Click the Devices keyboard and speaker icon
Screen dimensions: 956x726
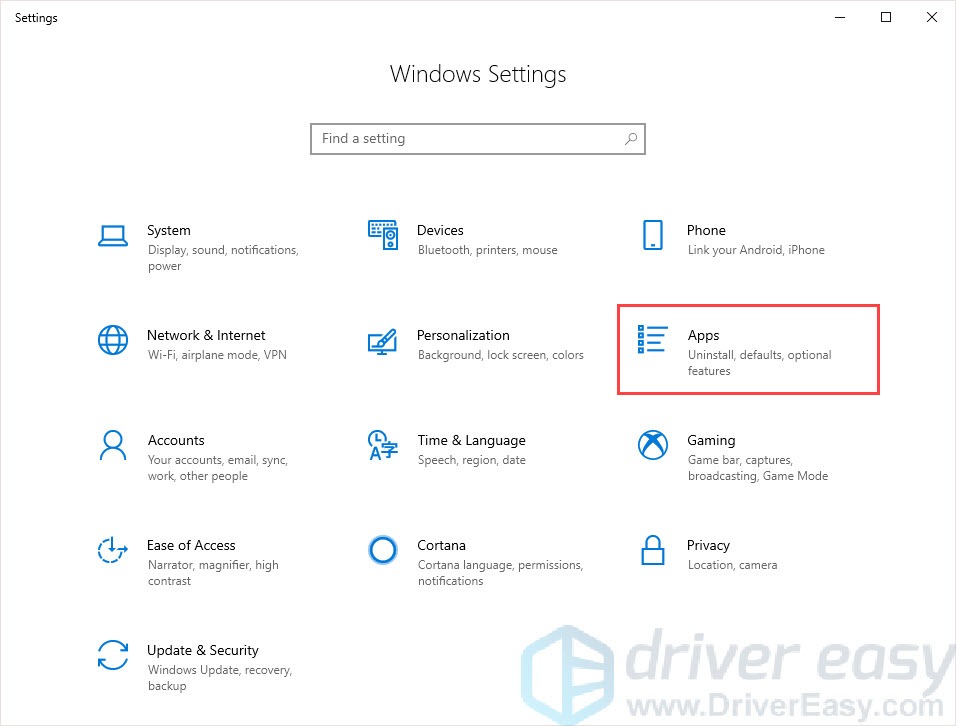coord(383,235)
